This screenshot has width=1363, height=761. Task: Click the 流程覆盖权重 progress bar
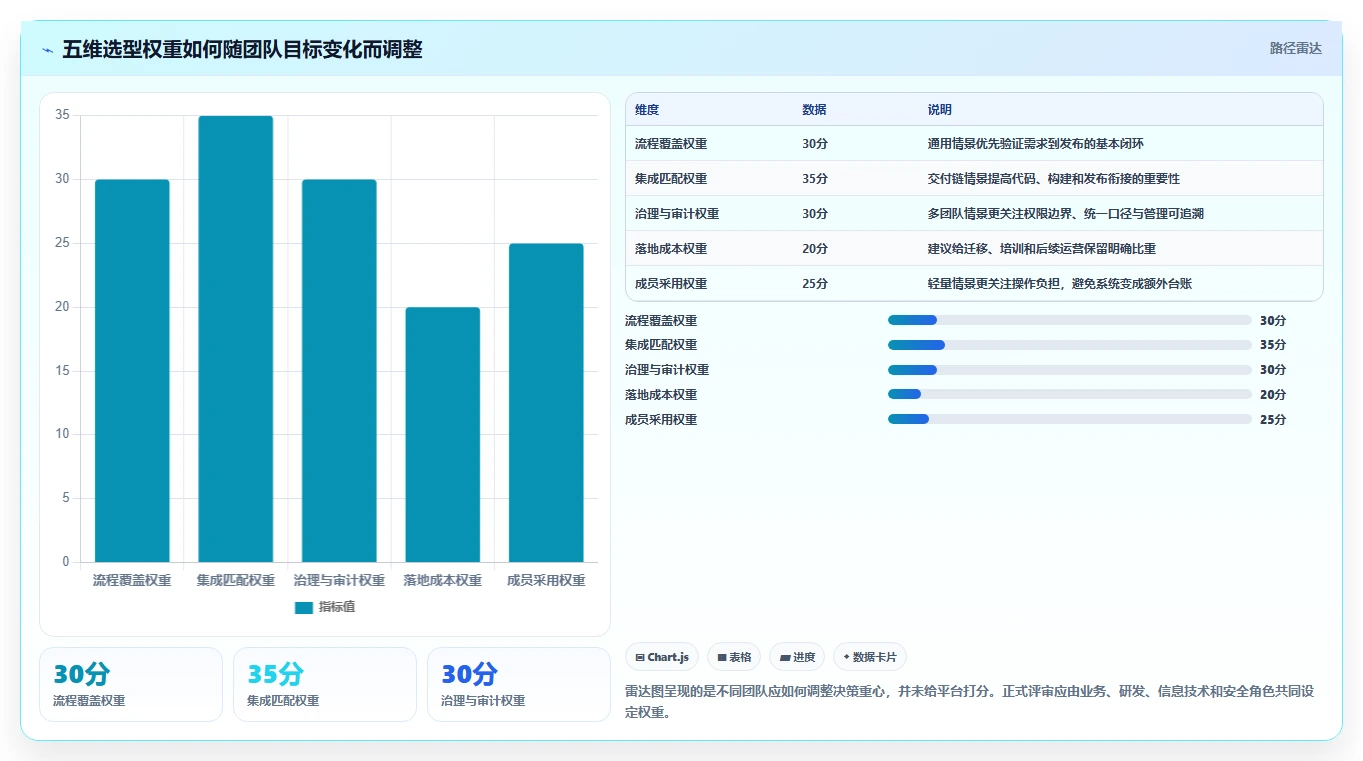tap(1070, 320)
